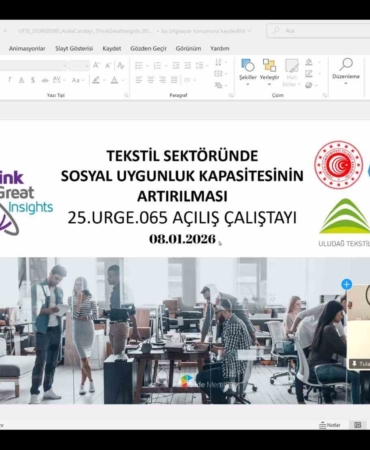Click the Ara search box

tap(318, 31)
